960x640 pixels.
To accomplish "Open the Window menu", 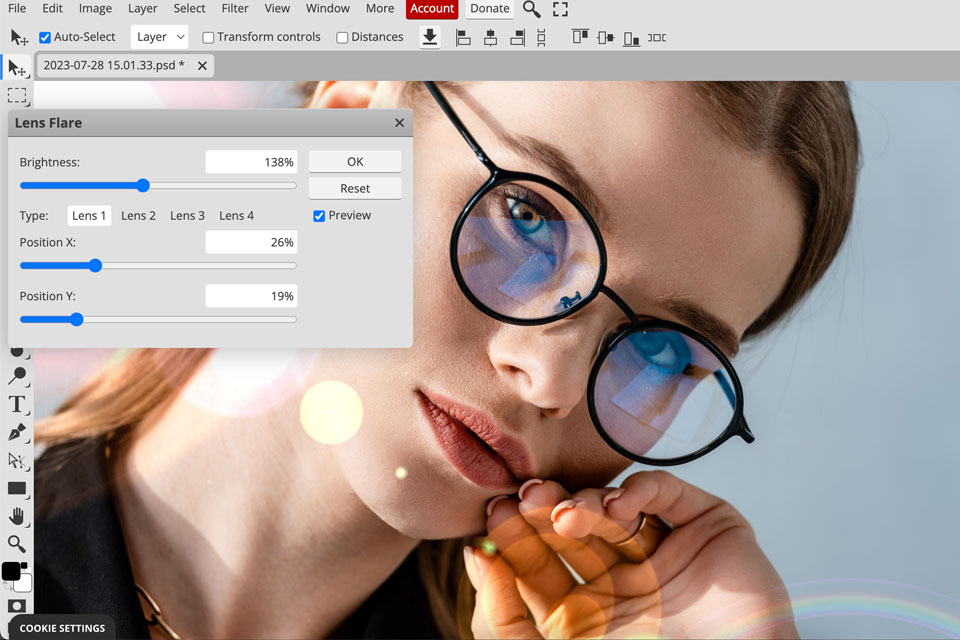I will (328, 8).
